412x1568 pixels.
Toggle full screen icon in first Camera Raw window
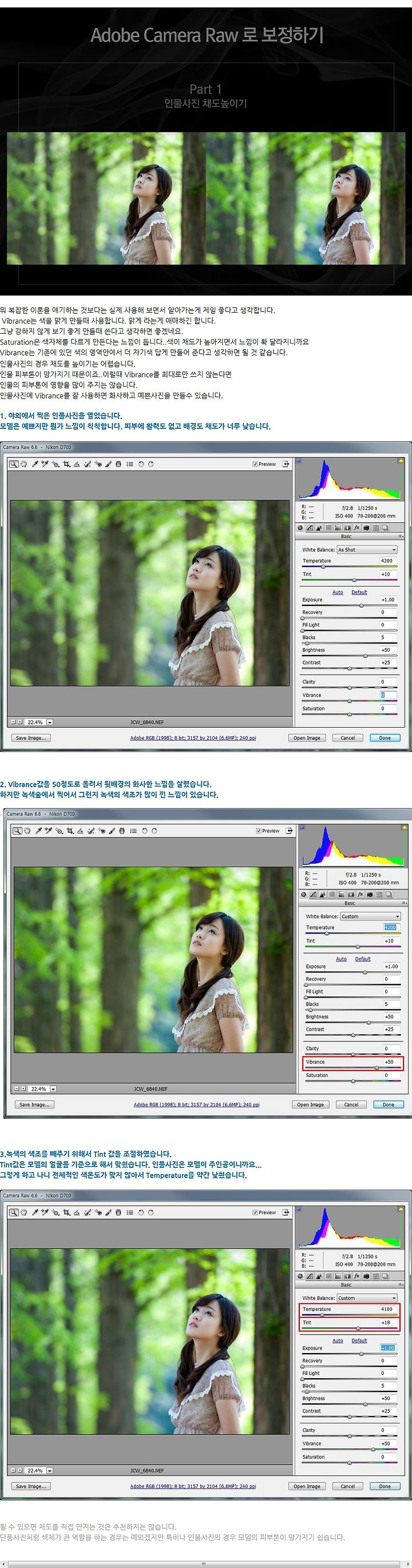click(x=285, y=464)
